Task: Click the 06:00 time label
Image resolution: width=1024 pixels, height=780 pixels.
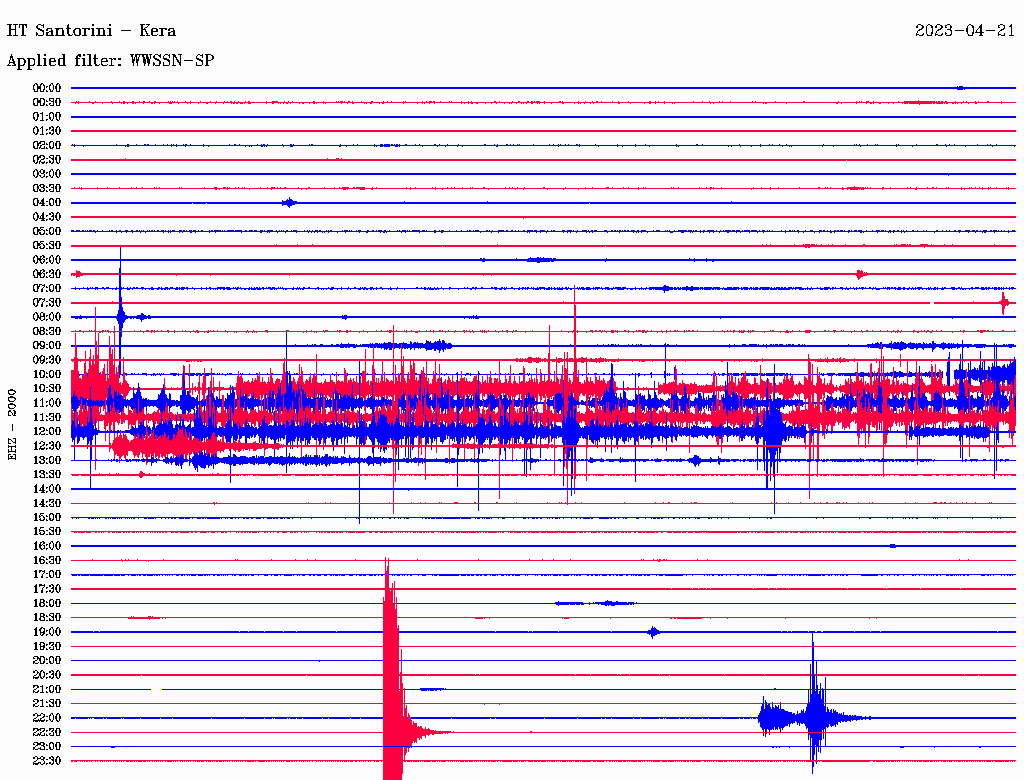Action: [47, 260]
